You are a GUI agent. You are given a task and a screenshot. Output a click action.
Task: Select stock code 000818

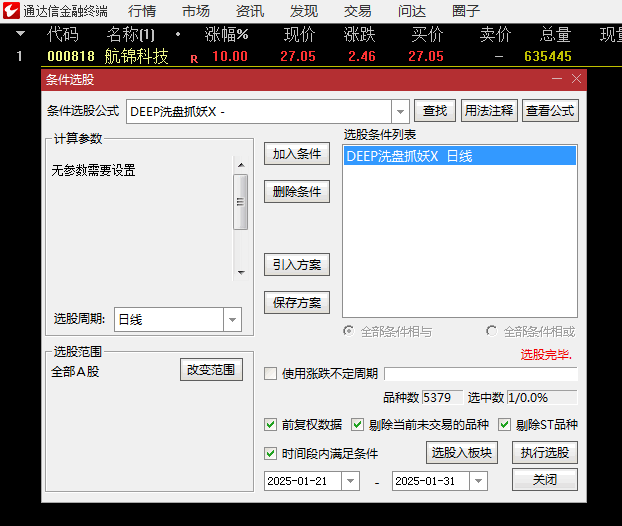pos(71,56)
